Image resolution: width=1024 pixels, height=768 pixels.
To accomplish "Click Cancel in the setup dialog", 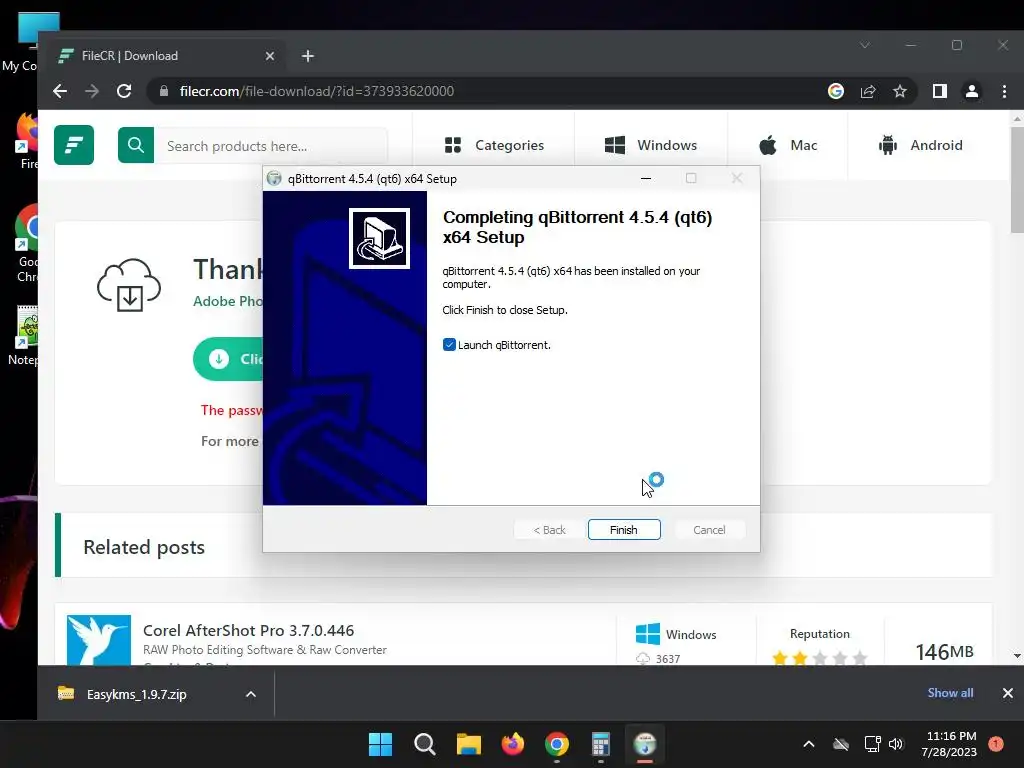I will [x=709, y=530].
